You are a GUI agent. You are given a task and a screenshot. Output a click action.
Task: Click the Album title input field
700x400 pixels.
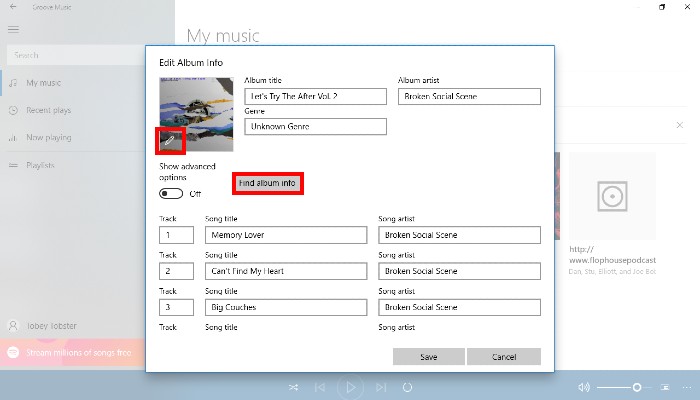tap(315, 97)
